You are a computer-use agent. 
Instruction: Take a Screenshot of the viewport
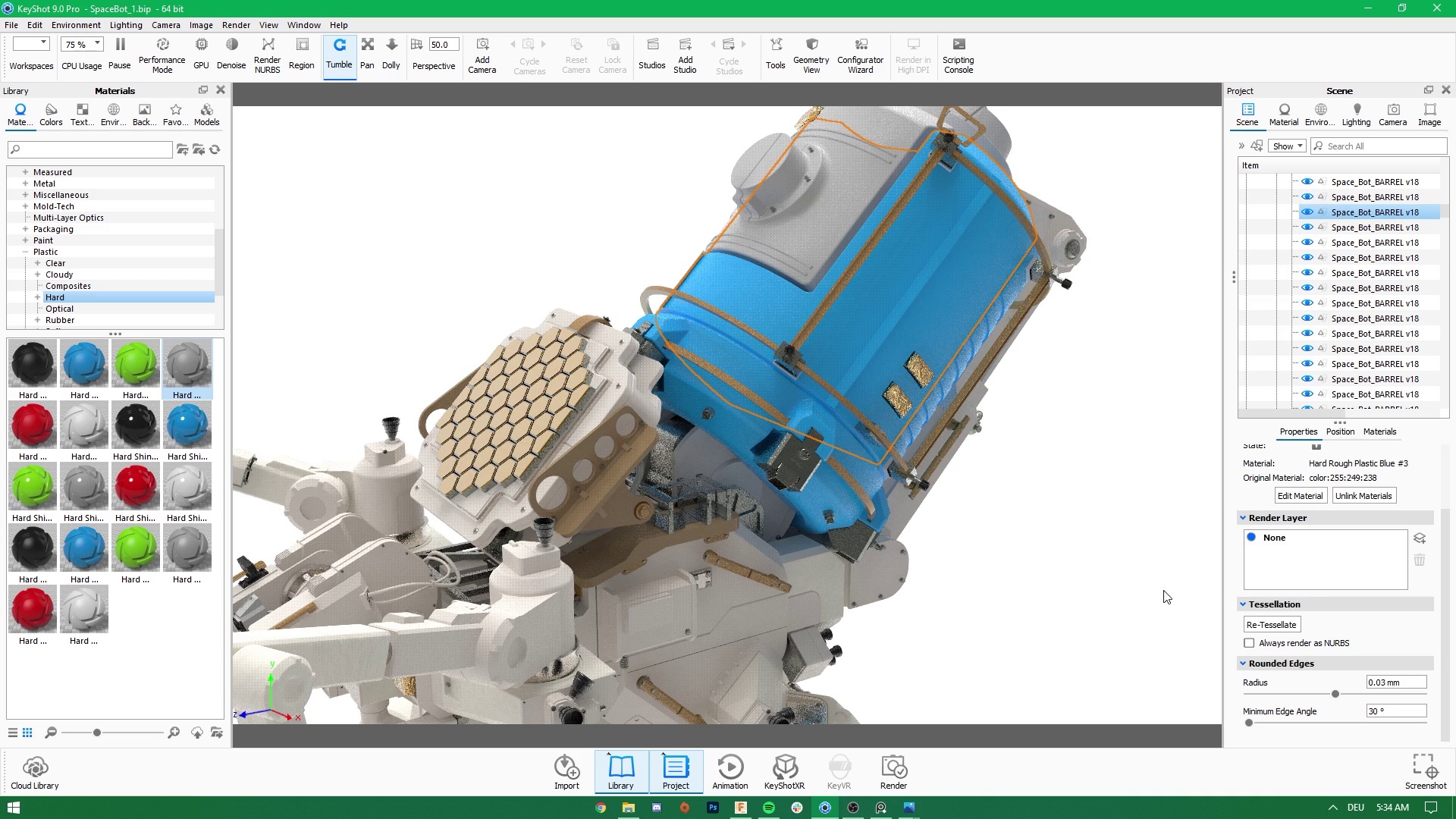(1426, 772)
